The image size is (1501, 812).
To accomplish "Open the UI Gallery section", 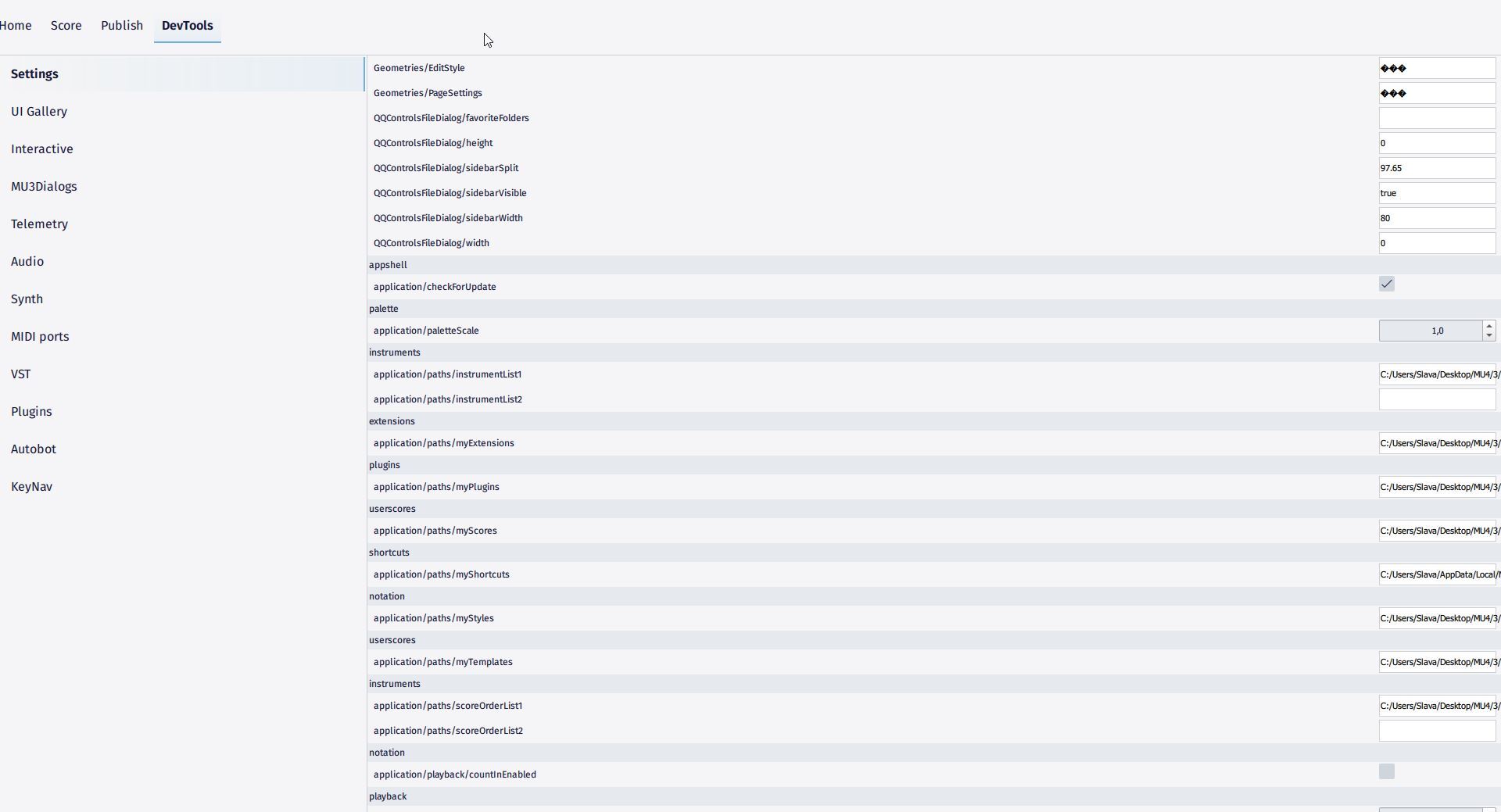I will [39, 111].
